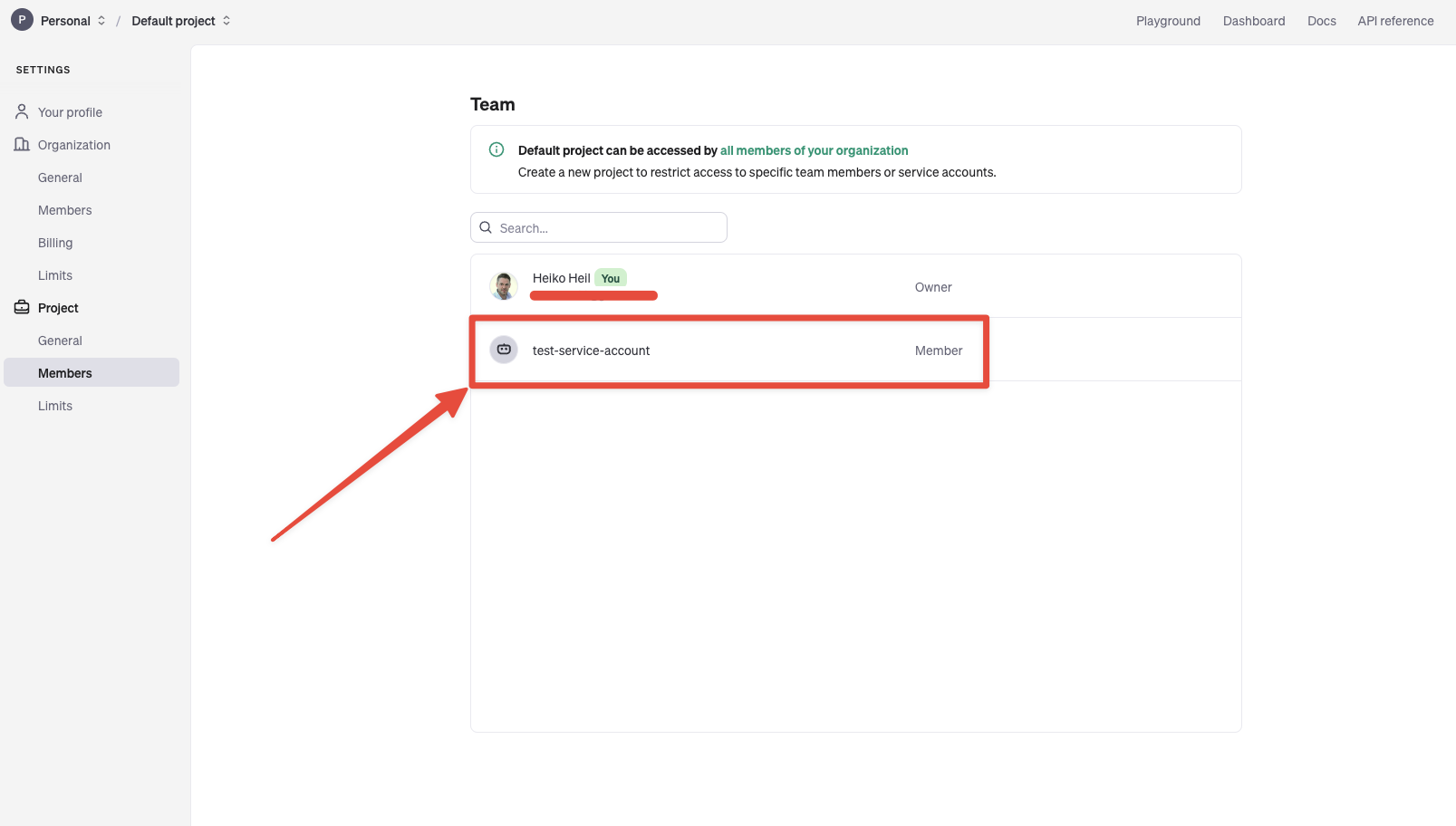Image resolution: width=1456 pixels, height=826 pixels.
Task: Click the Organization building icon
Action: [x=22, y=144]
